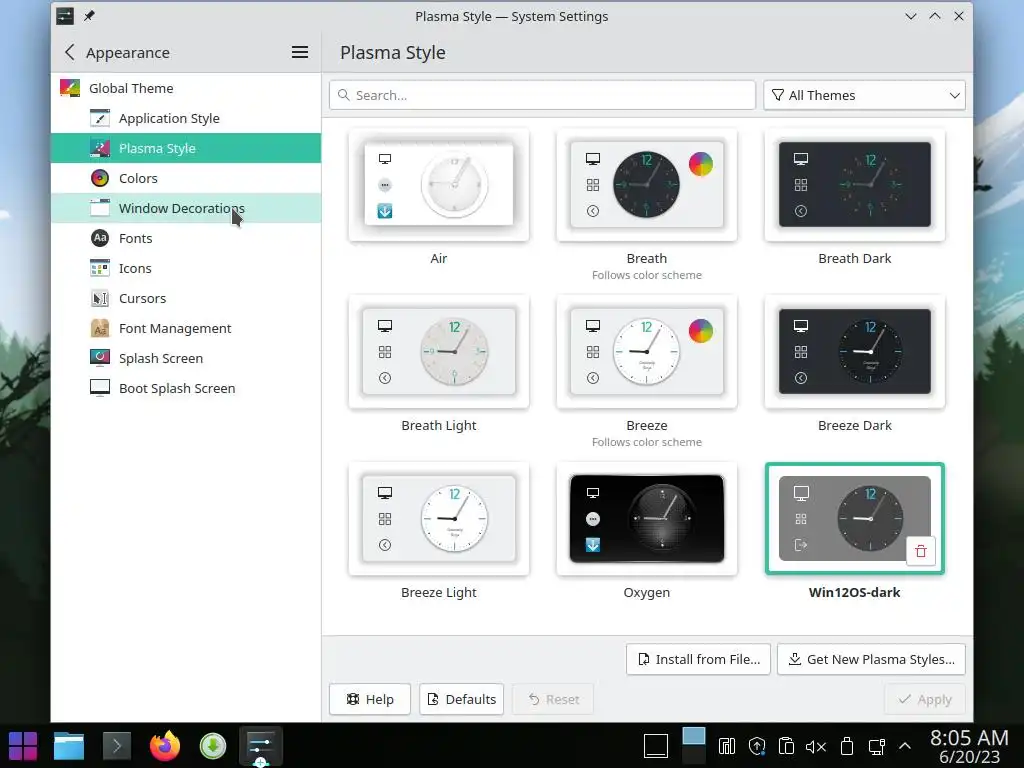This screenshot has width=1024, height=768.
Task: Click the muted volume tray icon
Action: 816,746
